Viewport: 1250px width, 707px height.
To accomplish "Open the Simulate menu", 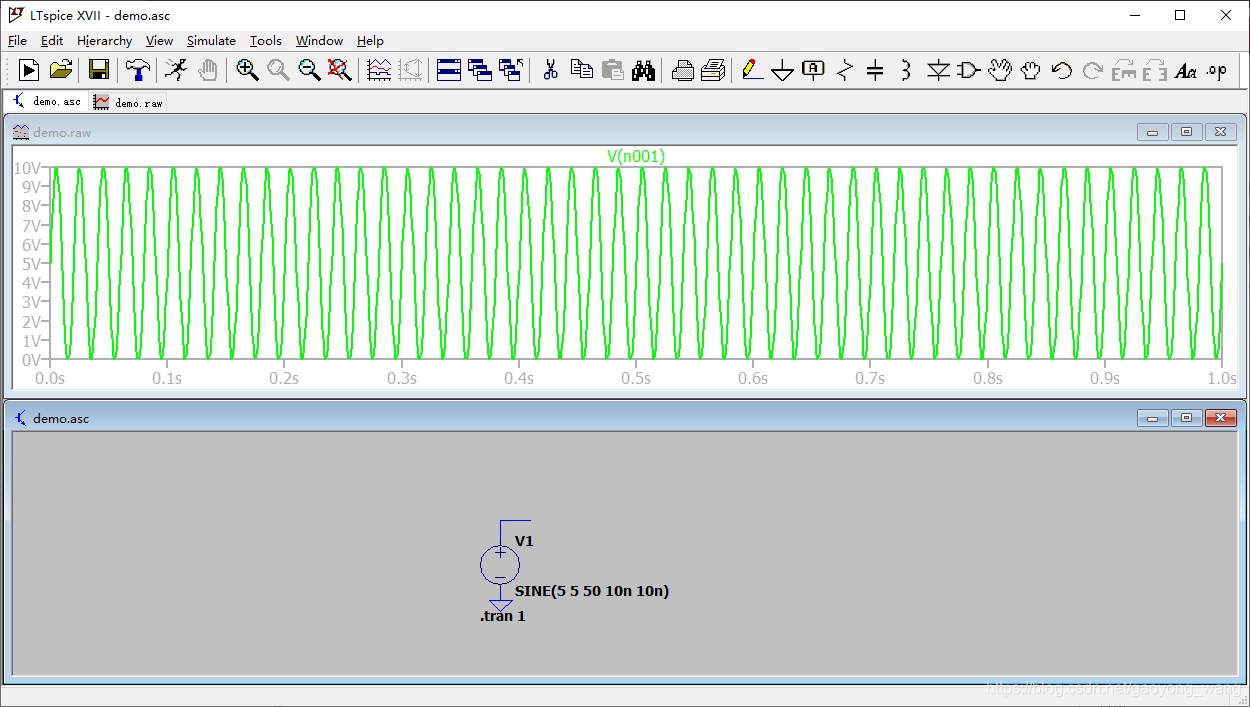I will tap(211, 41).
